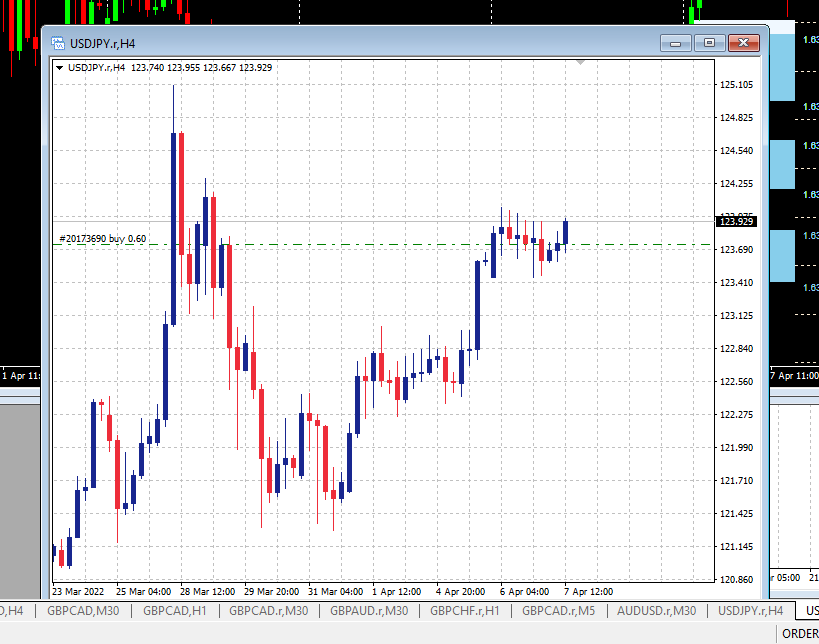Click the 123.690 price scale label
Image resolution: width=819 pixels, height=644 pixels.
click(x=736, y=250)
